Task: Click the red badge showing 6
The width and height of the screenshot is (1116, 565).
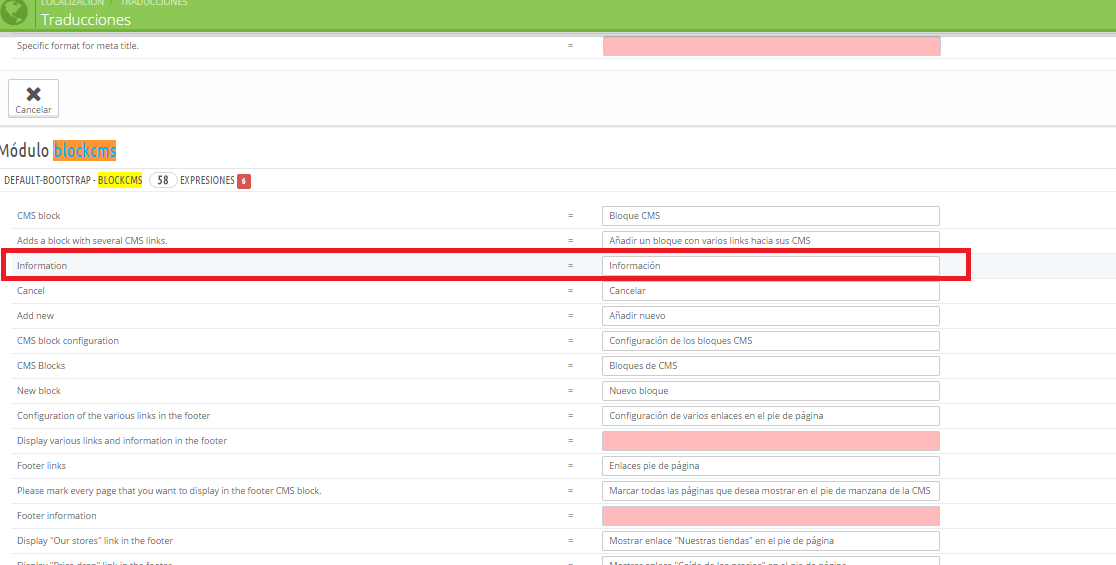Action: [244, 181]
